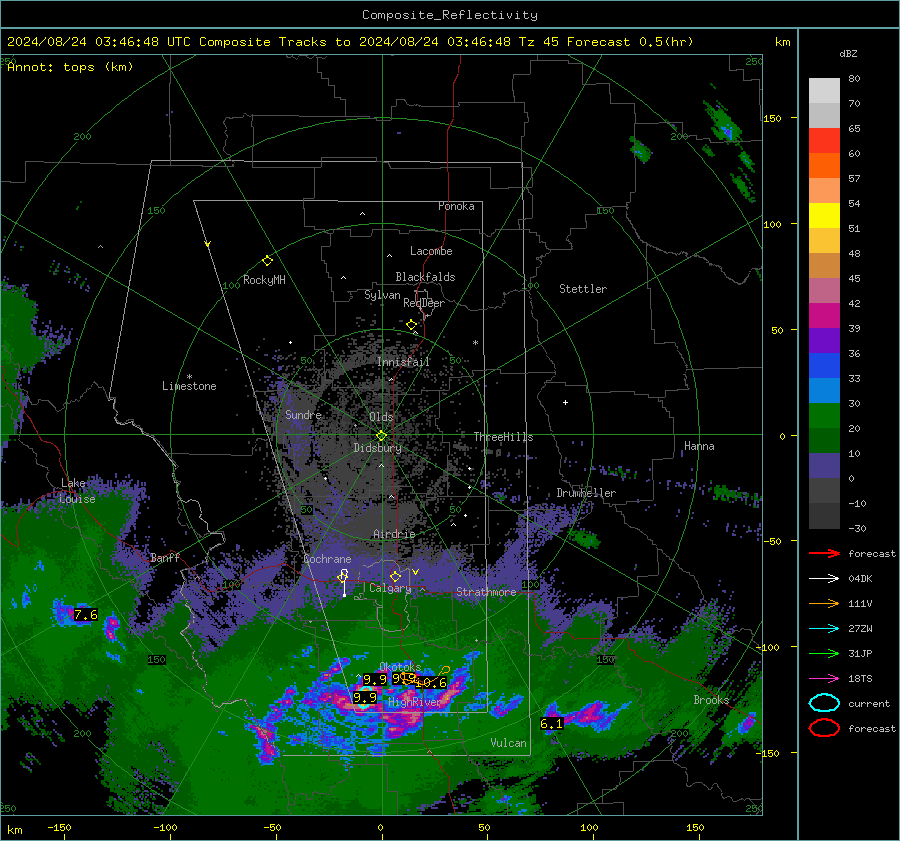Click the cyan current ellipse legend icon
The height and width of the screenshot is (841, 900).
pos(824,703)
